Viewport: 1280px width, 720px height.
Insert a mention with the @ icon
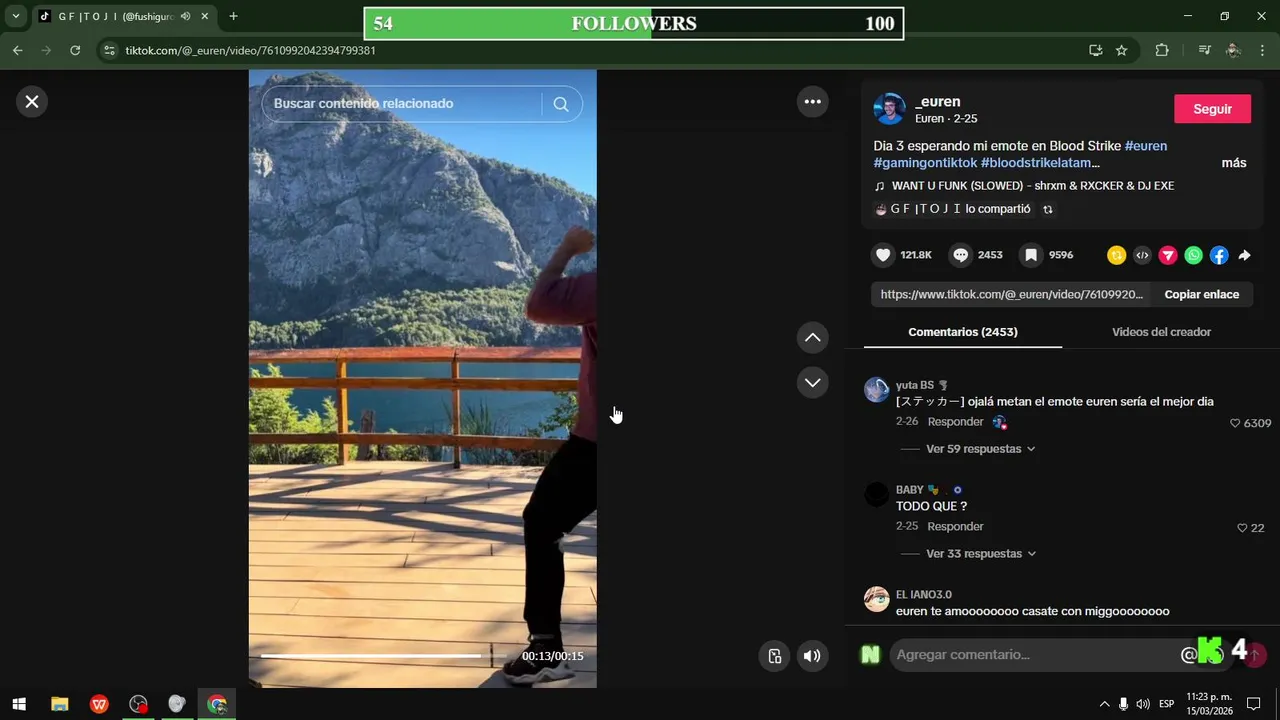[x=1188, y=655]
